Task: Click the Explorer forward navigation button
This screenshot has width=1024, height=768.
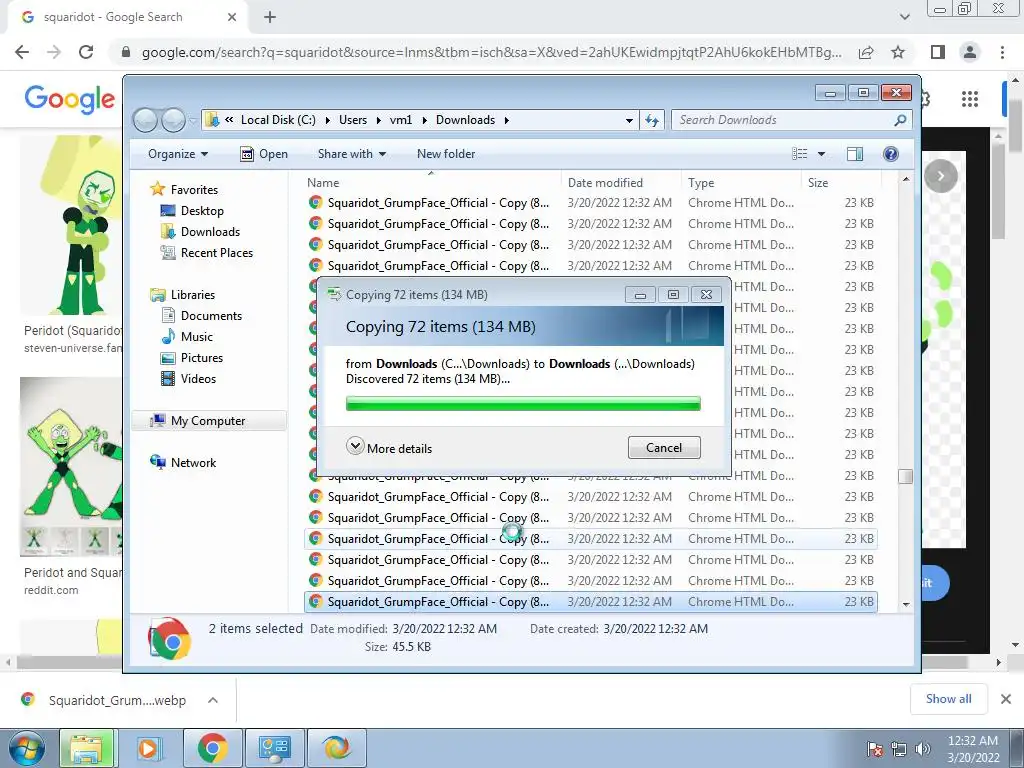Action: 173,120
